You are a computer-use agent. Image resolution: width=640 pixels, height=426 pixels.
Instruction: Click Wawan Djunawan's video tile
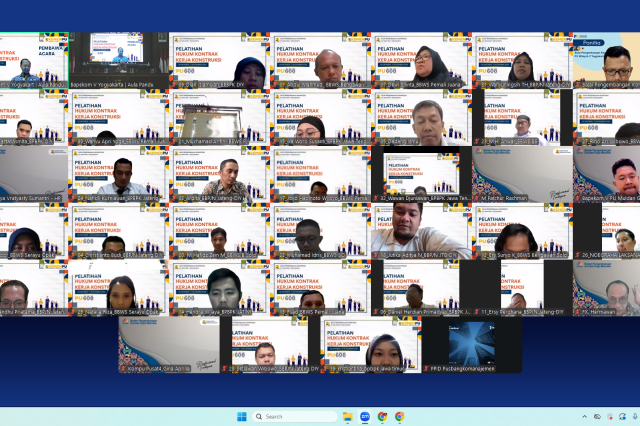(x=420, y=174)
